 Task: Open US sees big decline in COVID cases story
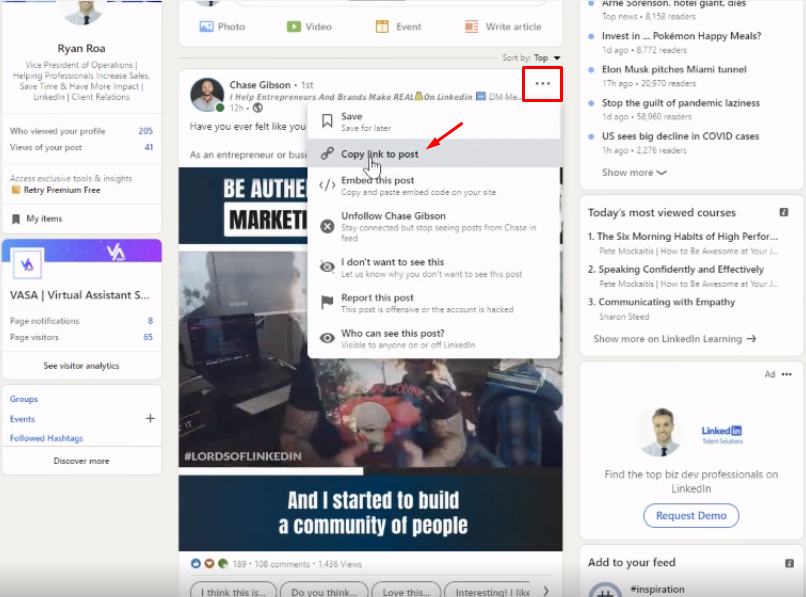coord(680,136)
